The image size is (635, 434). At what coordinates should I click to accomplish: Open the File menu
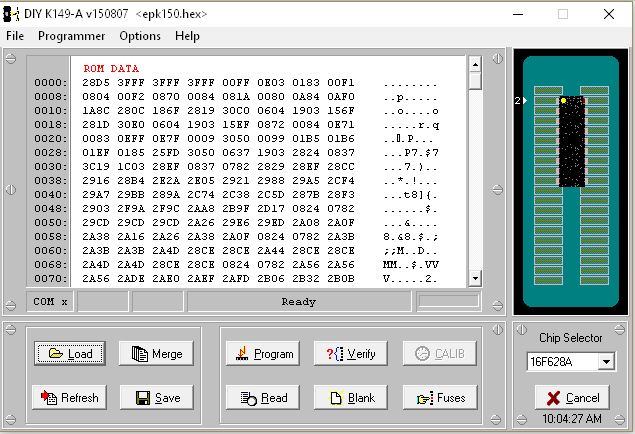pyautogui.click(x=15, y=36)
